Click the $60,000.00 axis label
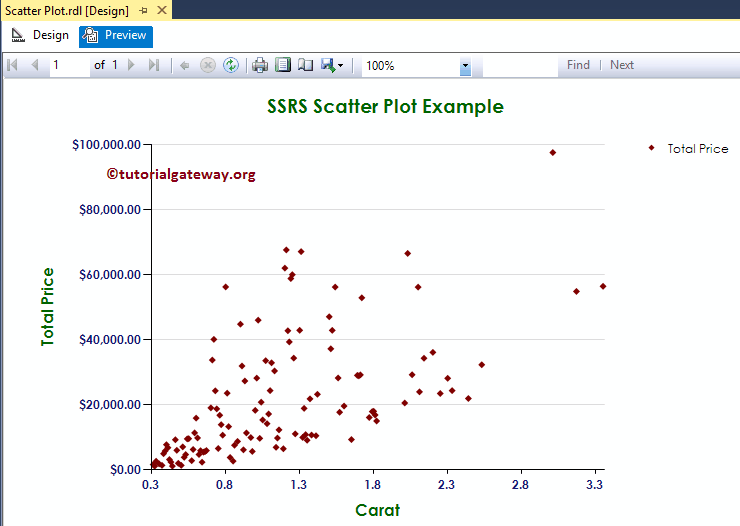This screenshot has height=526, width=740. point(110,275)
